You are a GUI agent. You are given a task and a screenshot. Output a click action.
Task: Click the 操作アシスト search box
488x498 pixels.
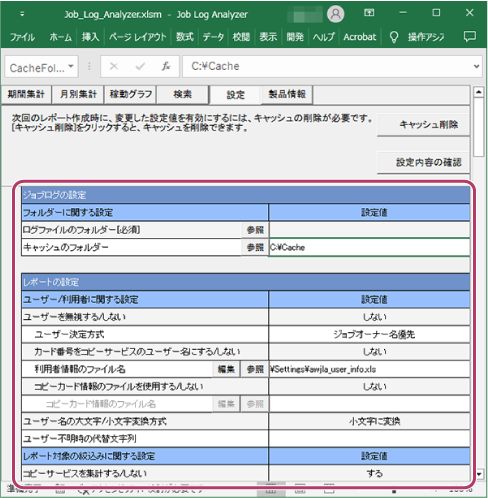click(x=426, y=37)
